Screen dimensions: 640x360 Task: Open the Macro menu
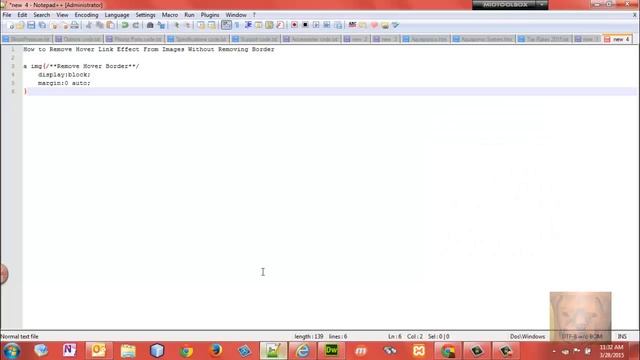click(170, 15)
